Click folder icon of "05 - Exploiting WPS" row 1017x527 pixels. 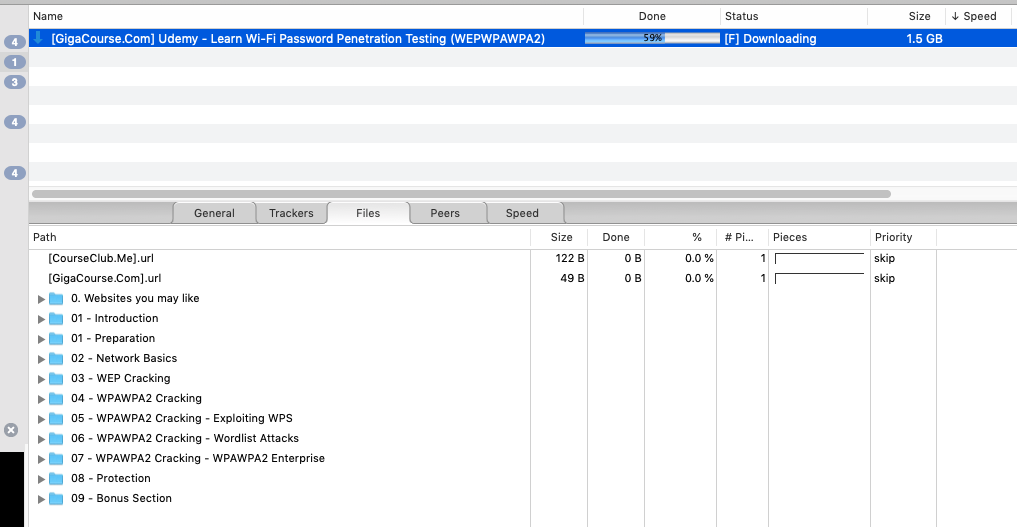click(56, 419)
